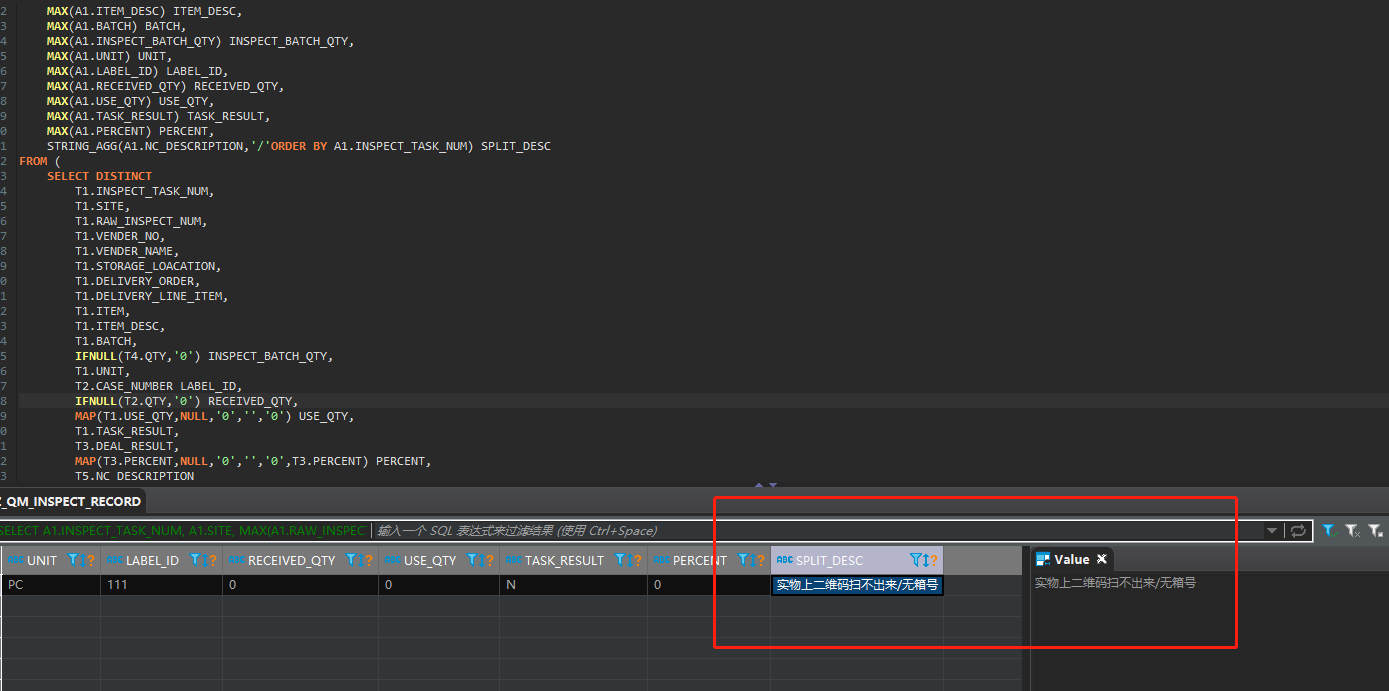Click the ABC type icon on SPLIT_DESC header
1389x691 pixels.
786,560
